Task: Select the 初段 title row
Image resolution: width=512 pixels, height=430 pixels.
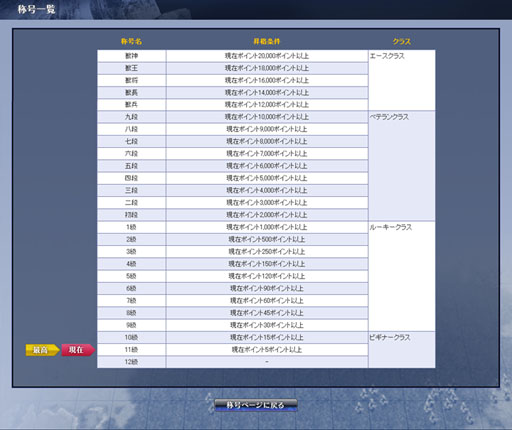Action: coord(233,215)
